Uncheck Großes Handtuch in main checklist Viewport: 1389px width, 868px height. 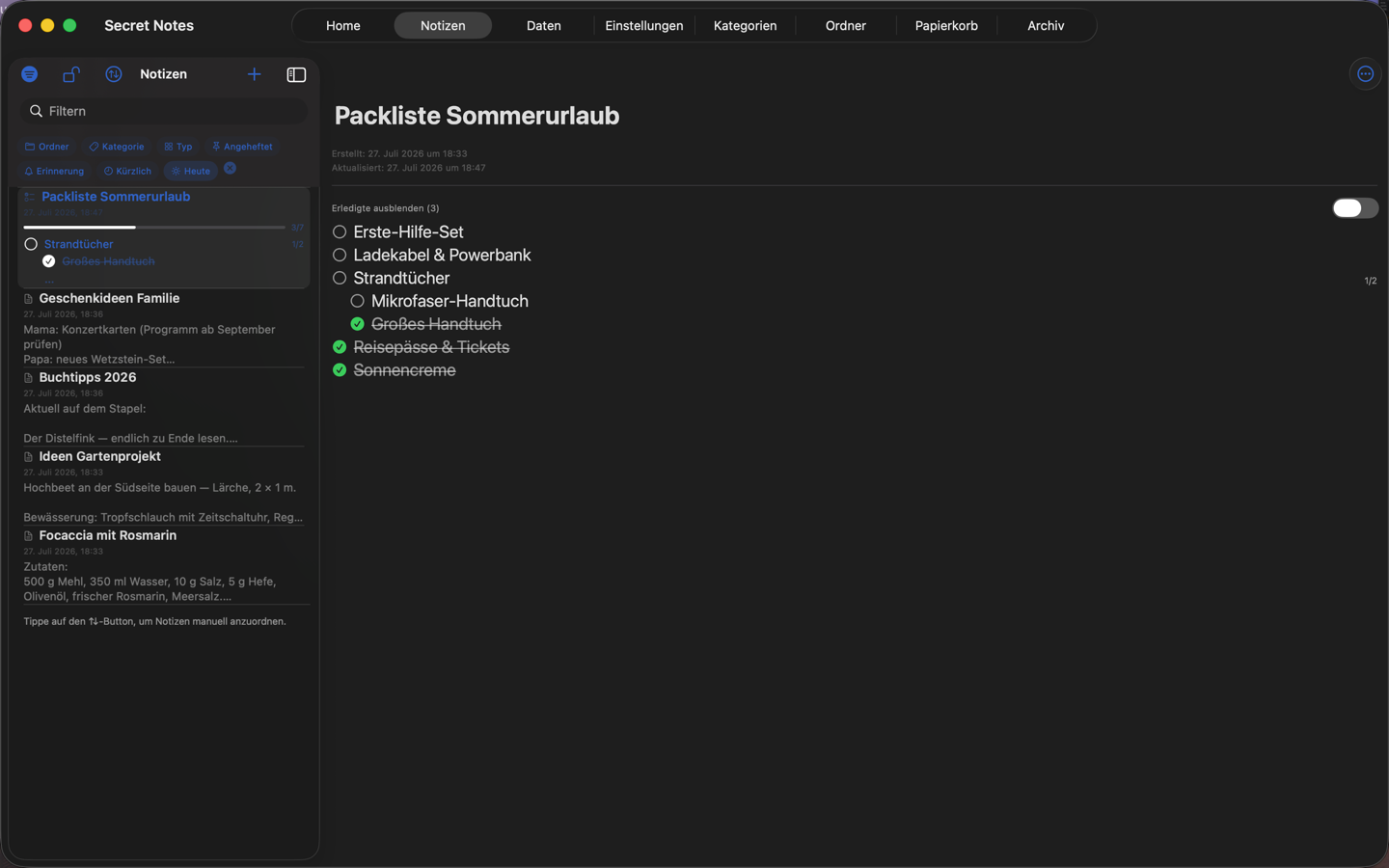[x=357, y=324]
